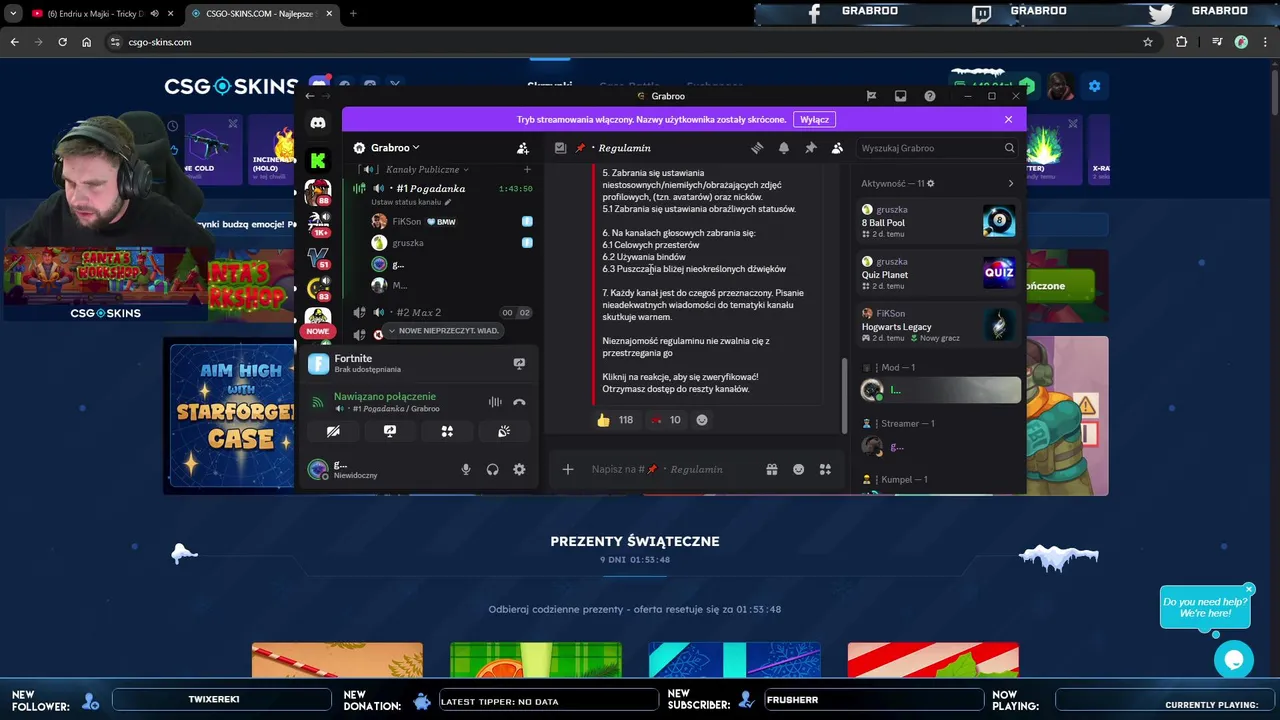Viewport: 1280px width, 720px height.
Task: Mute the YouTube tab audio icon
Action: 154,14
